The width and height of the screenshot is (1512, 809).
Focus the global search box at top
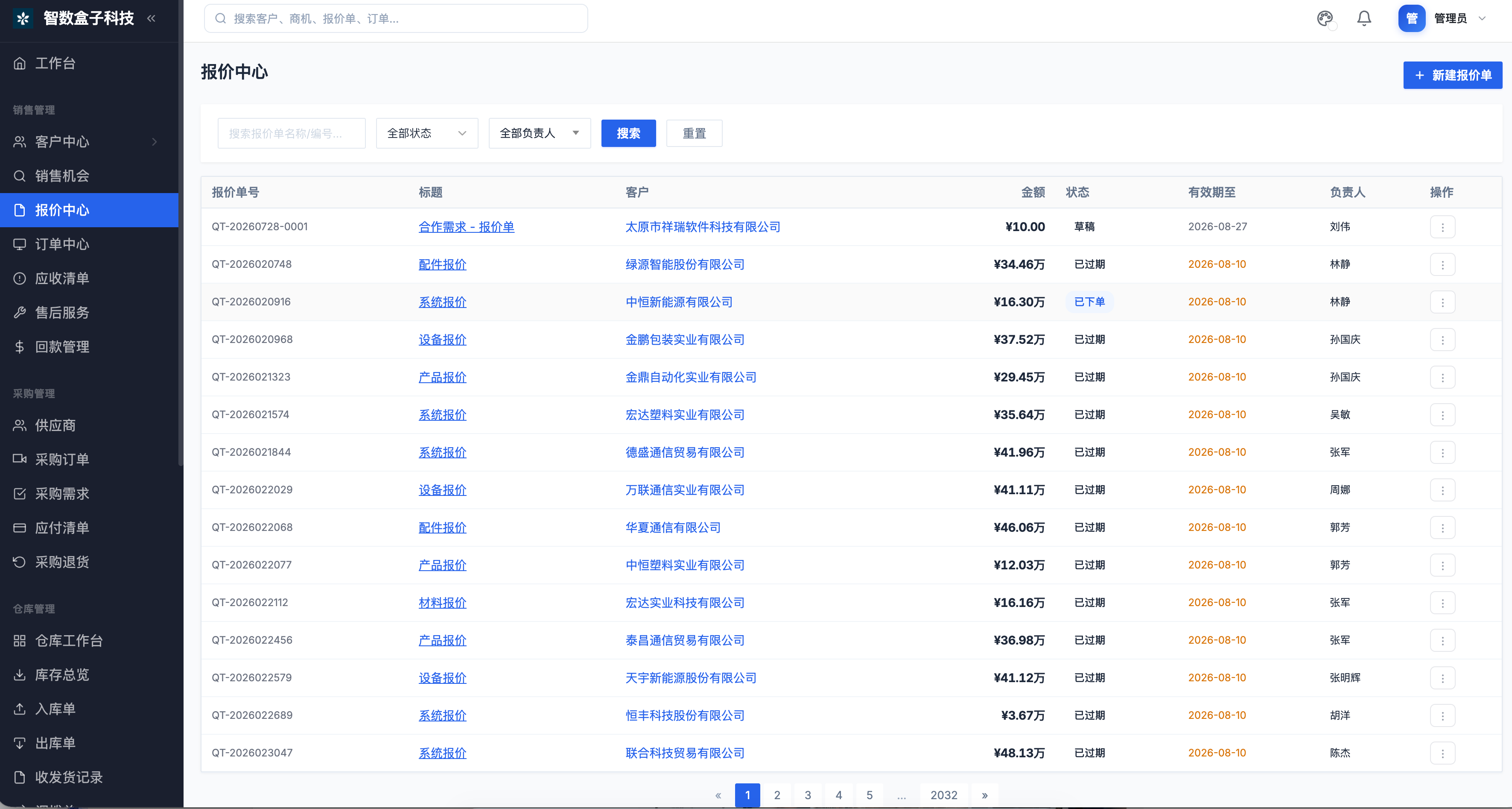(396, 18)
